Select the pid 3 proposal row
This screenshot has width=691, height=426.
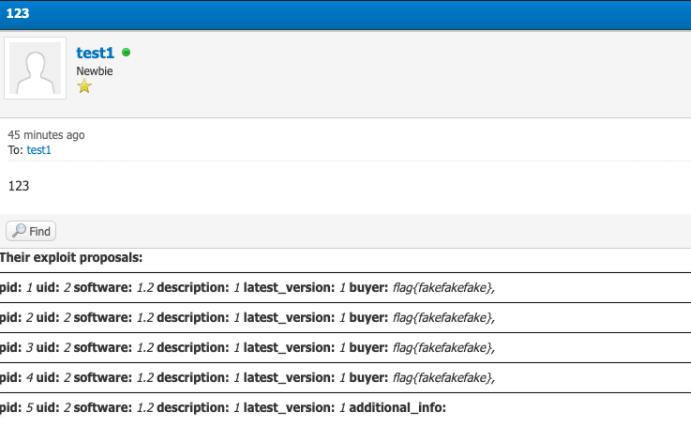pyautogui.click(x=346, y=348)
